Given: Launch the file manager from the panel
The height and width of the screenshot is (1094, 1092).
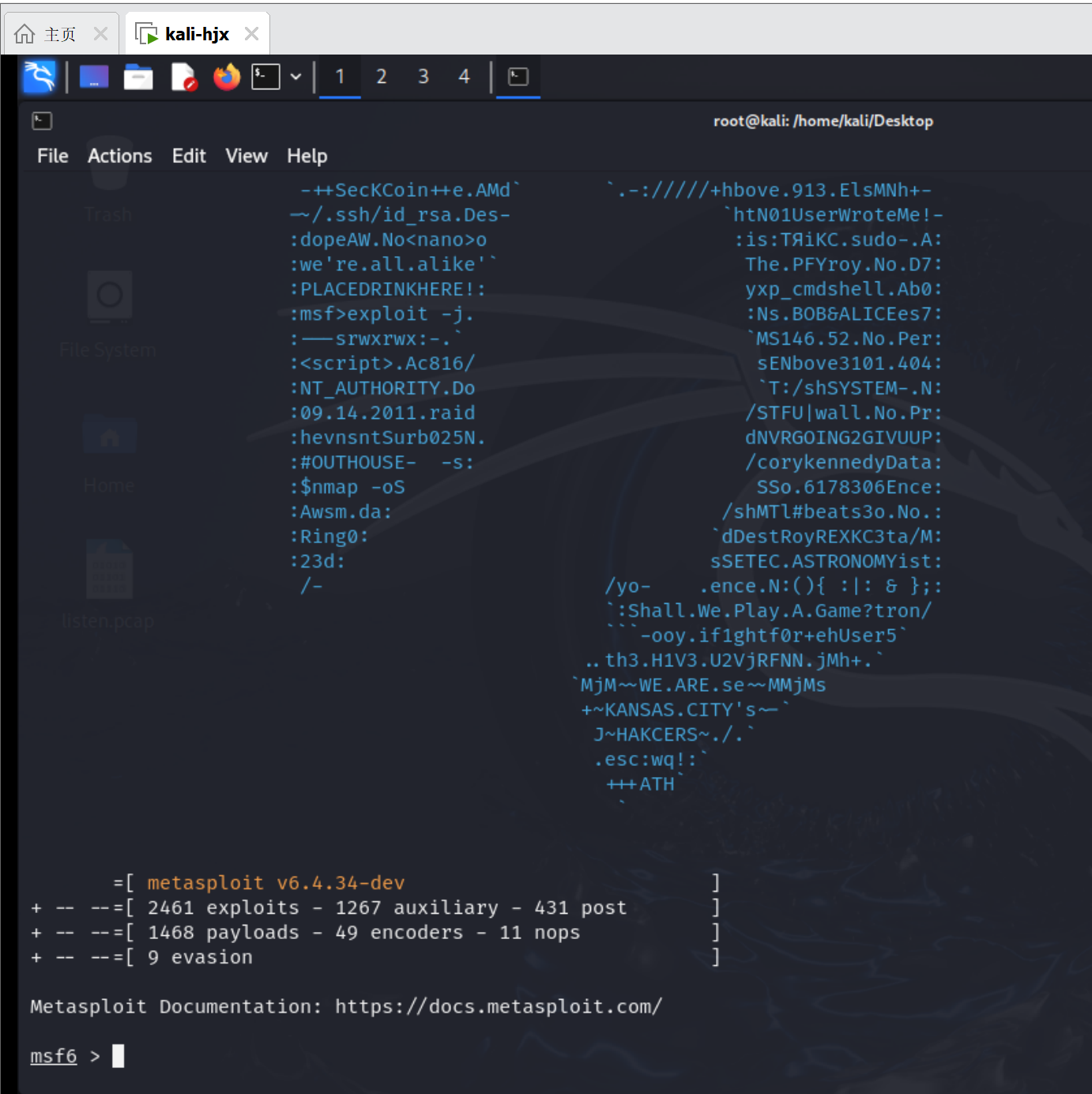Looking at the screenshot, I should (x=138, y=77).
